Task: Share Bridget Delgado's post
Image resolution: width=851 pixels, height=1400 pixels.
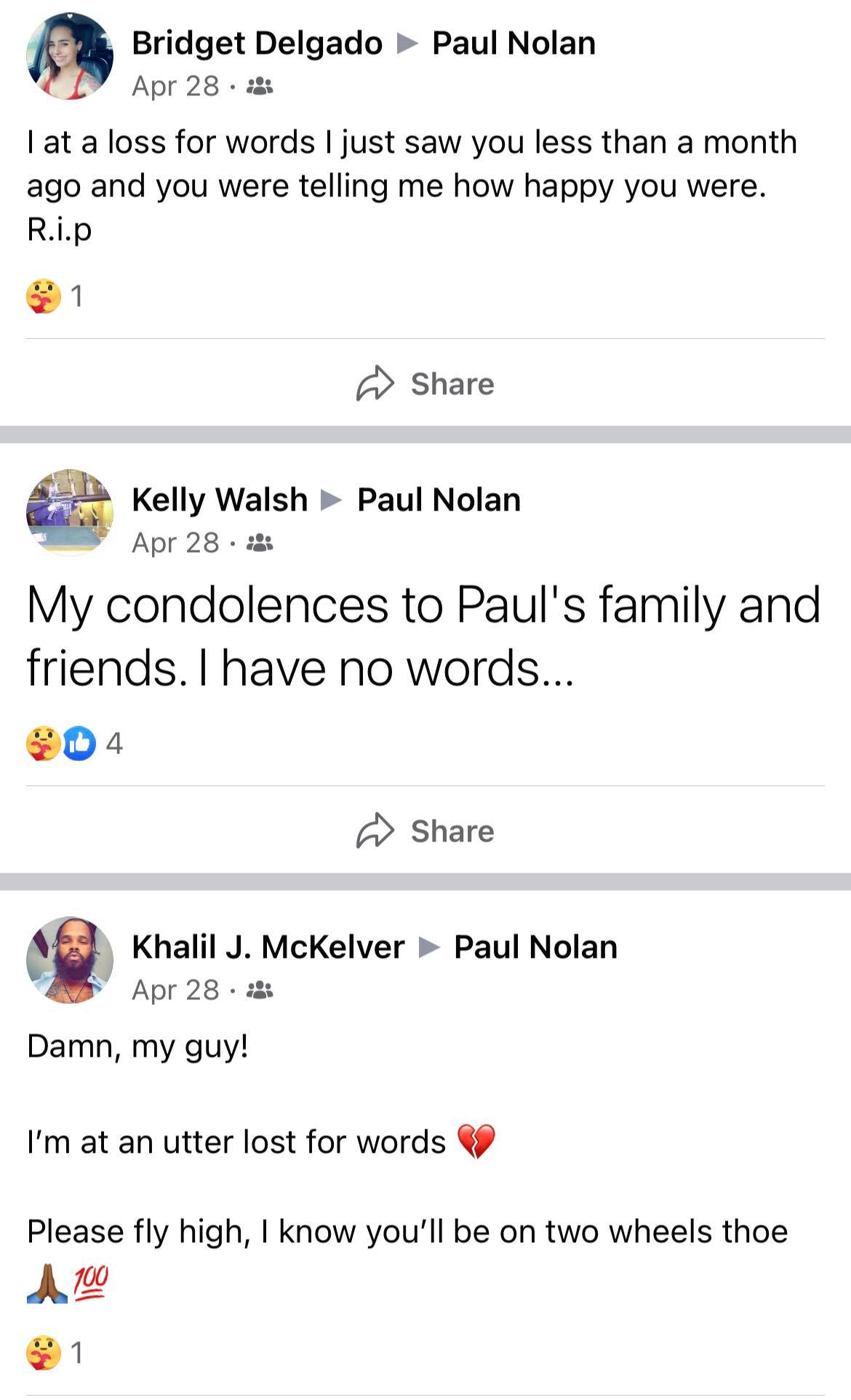Action: click(x=425, y=383)
